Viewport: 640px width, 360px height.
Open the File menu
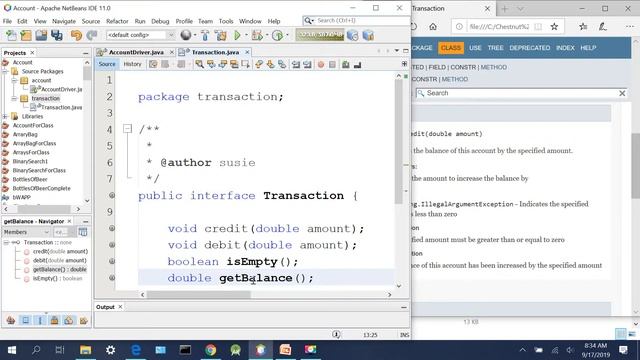[7, 21]
